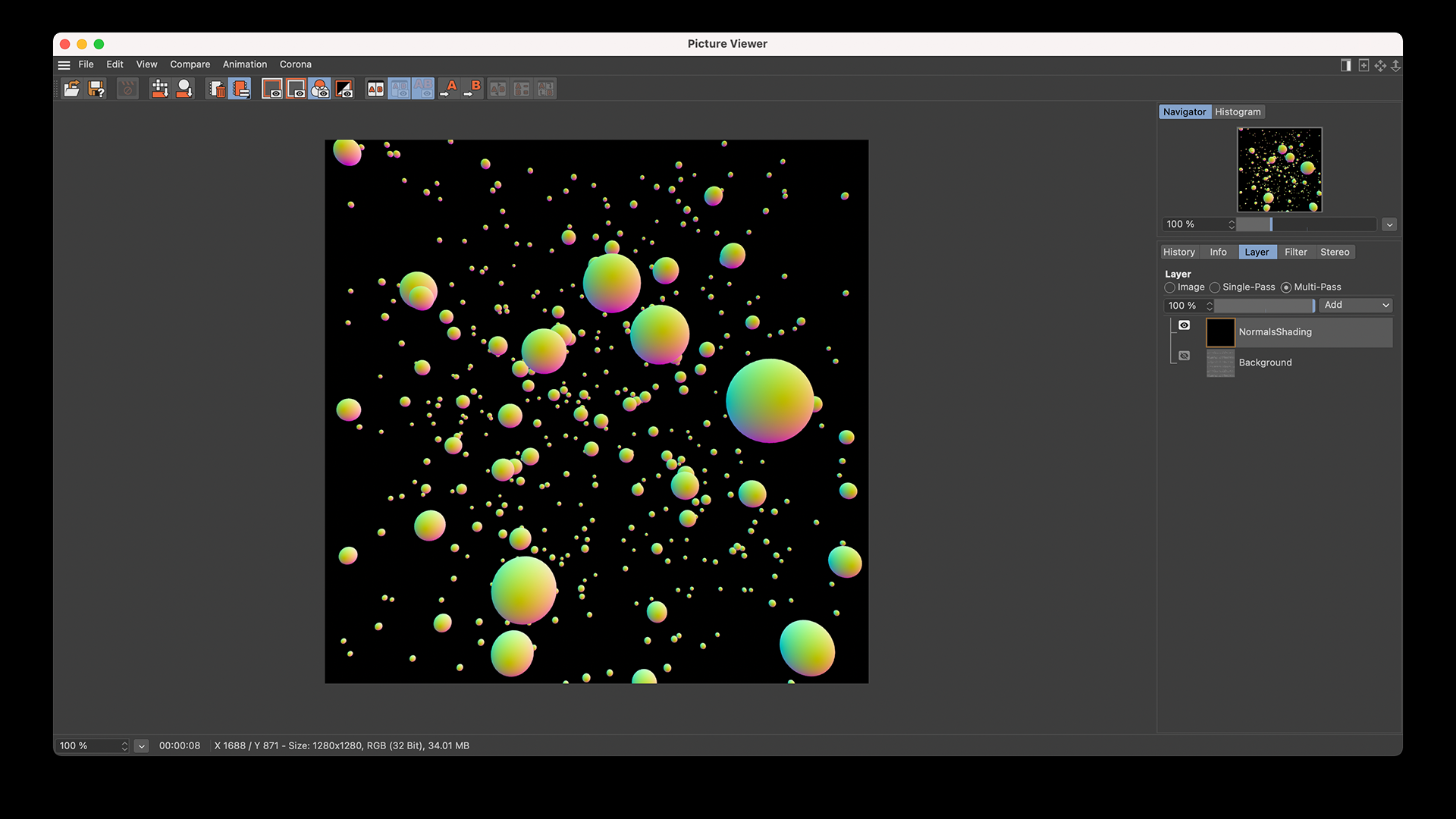This screenshot has height=819, width=1456.
Task: Set current image as B
Action: pyautogui.click(x=472, y=89)
